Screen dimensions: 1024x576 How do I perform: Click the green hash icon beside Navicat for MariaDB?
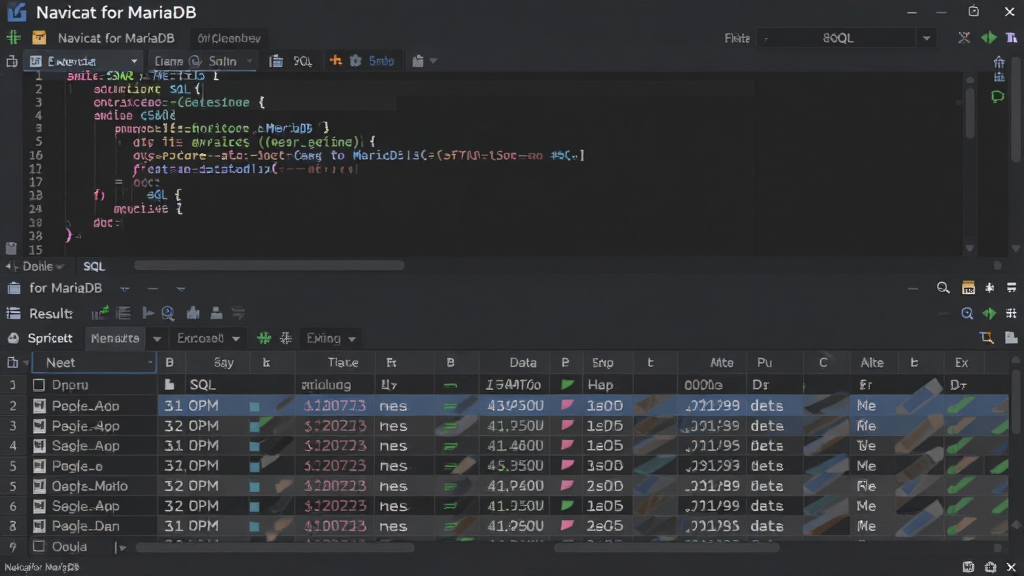tap(13, 38)
